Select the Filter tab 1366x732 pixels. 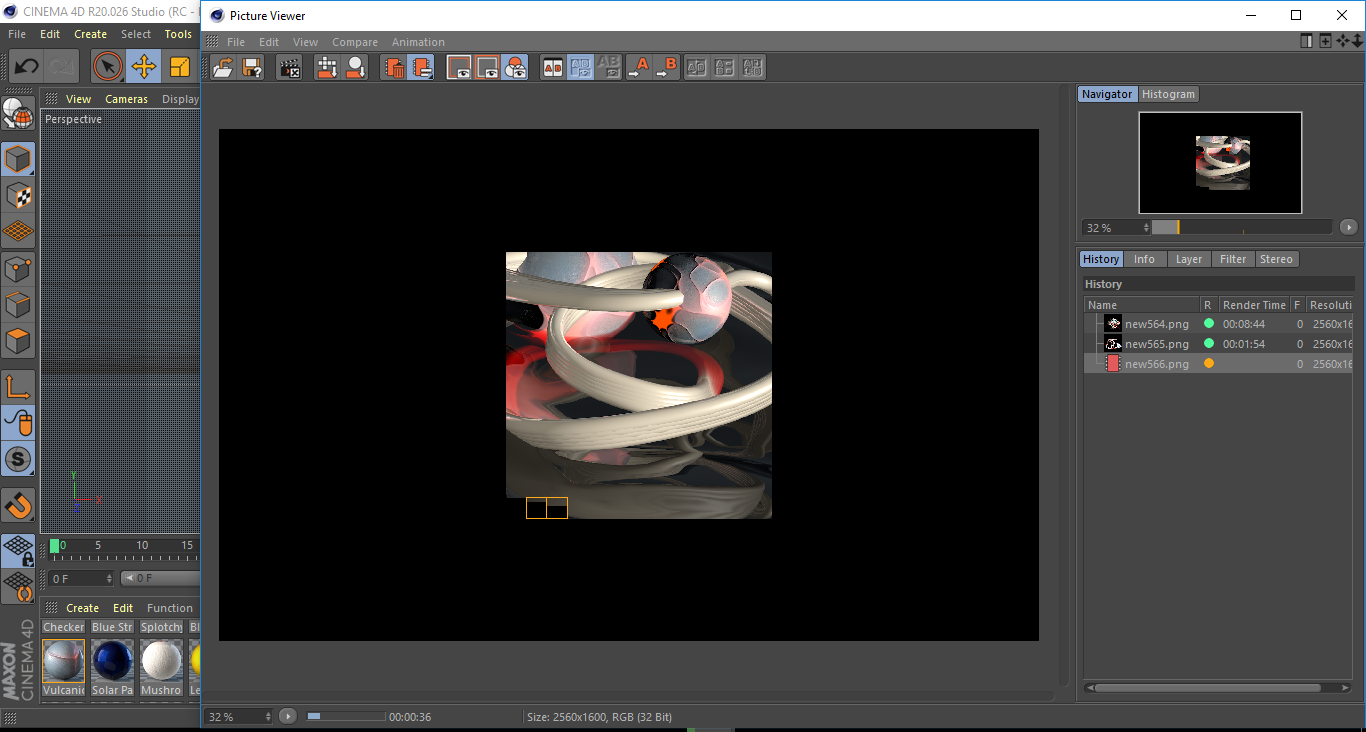click(1233, 259)
